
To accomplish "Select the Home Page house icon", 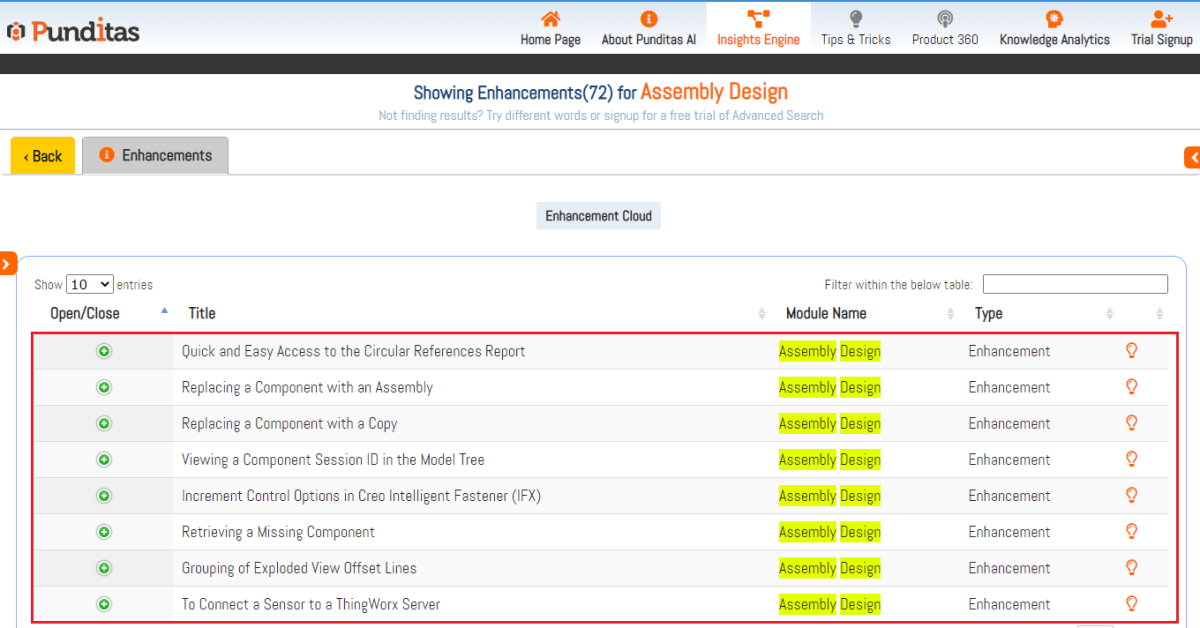I will click(x=549, y=18).
